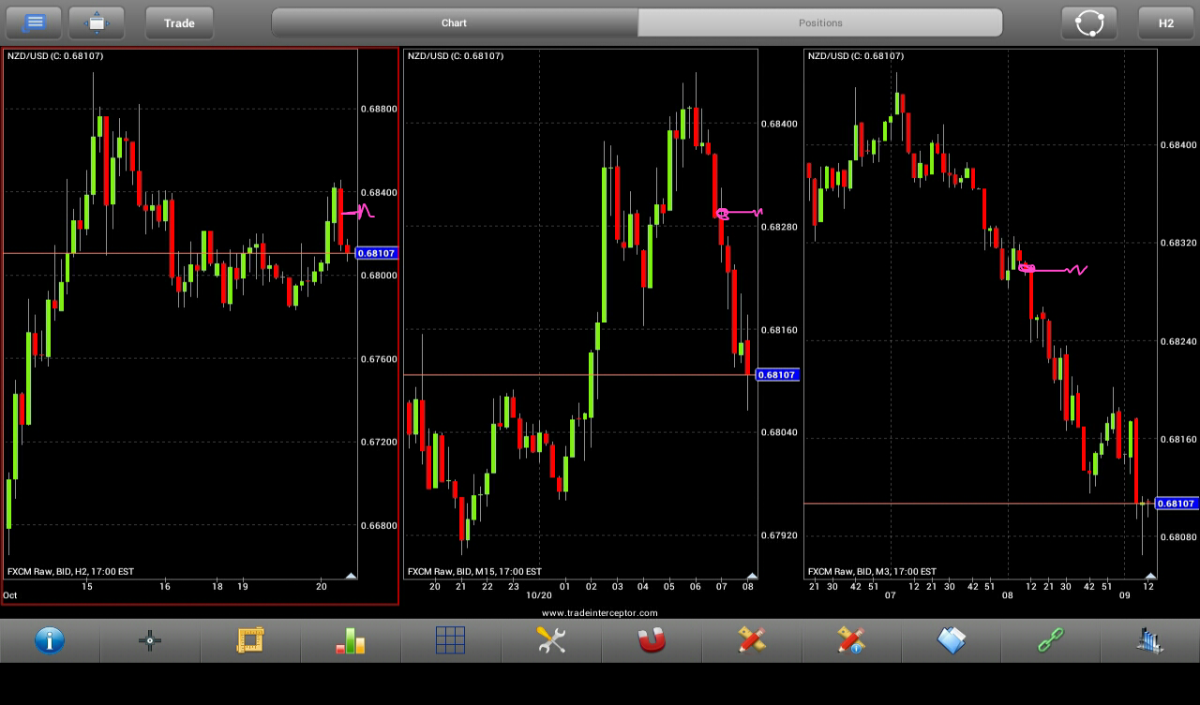Open the rightmost chart icon on bottom toolbar
This screenshot has height=705, width=1200.
tap(1150, 640)
